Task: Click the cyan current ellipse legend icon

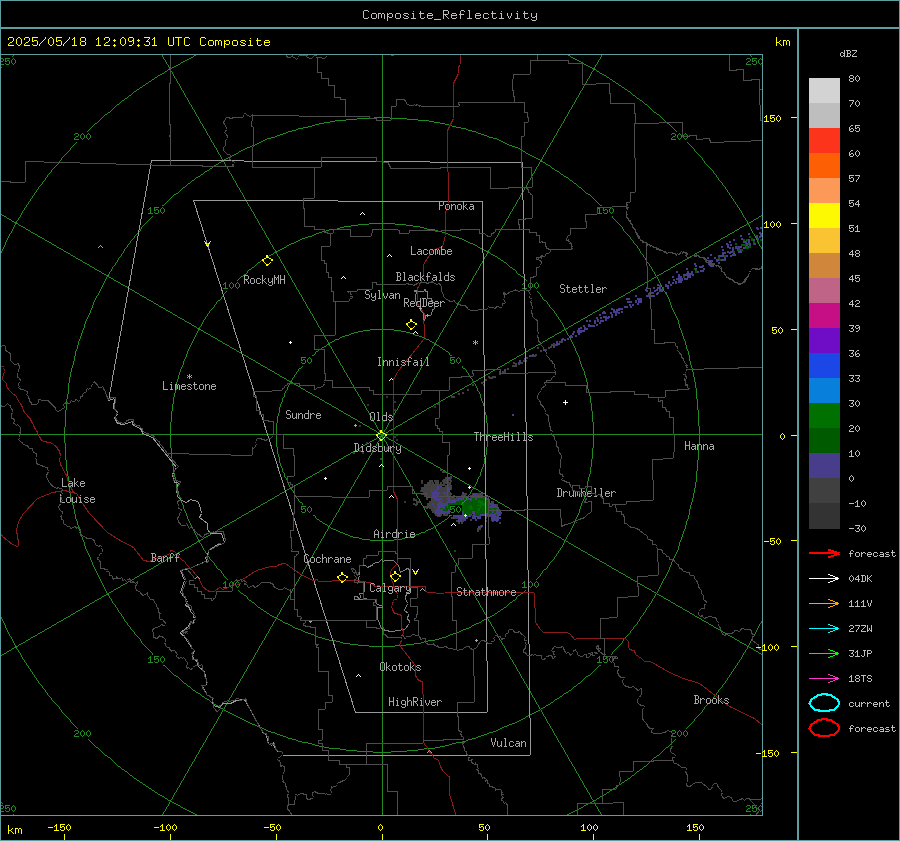Action: click(x=824, y=703)
